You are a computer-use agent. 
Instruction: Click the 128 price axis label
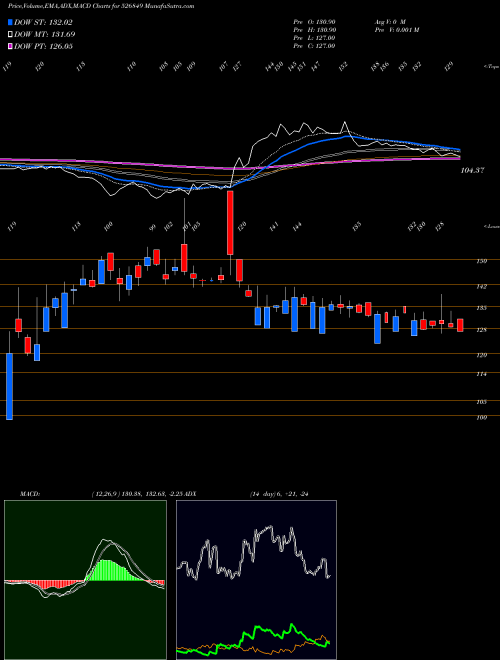(482, 330)
